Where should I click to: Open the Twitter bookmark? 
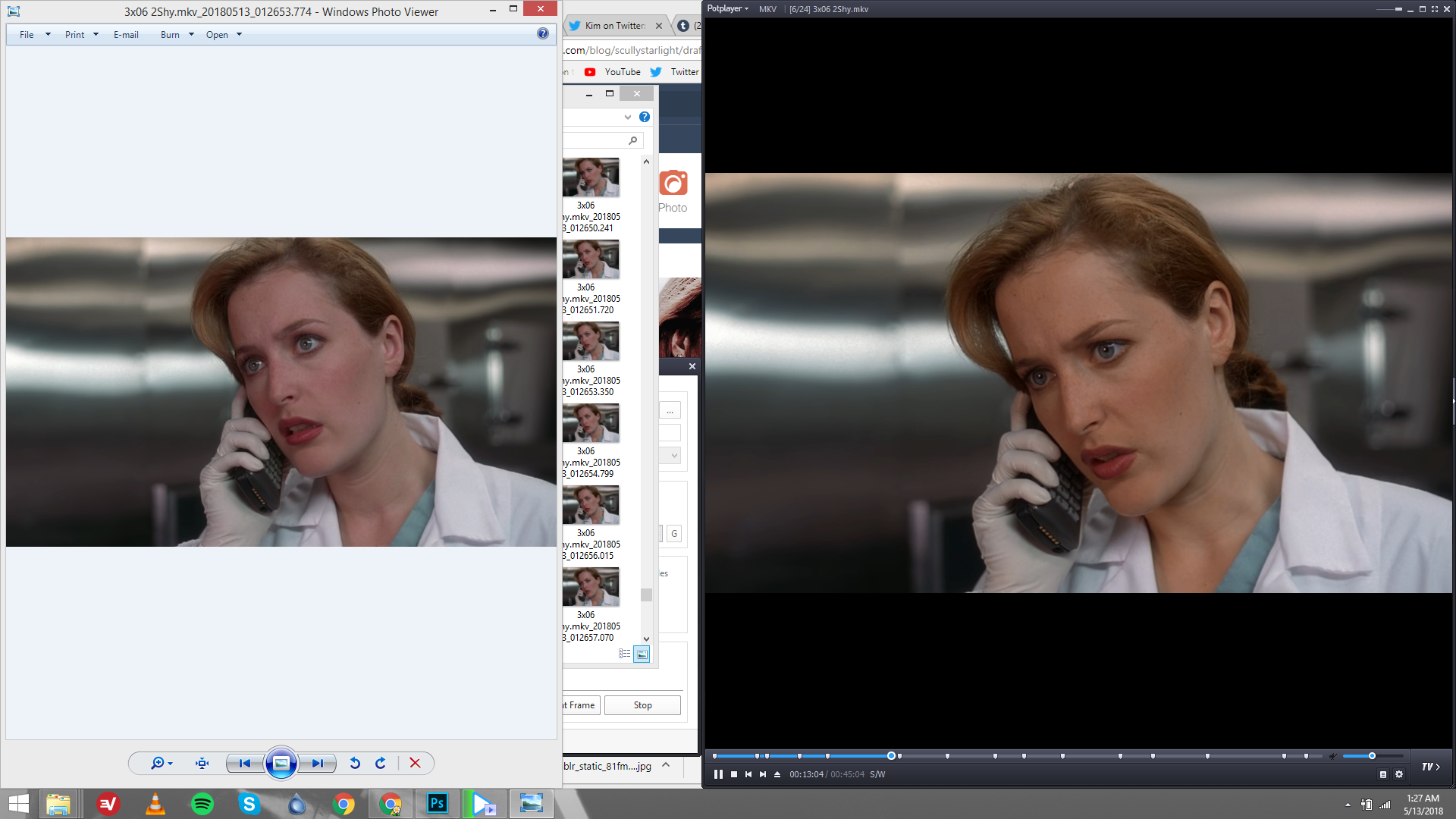click(675, 72)
